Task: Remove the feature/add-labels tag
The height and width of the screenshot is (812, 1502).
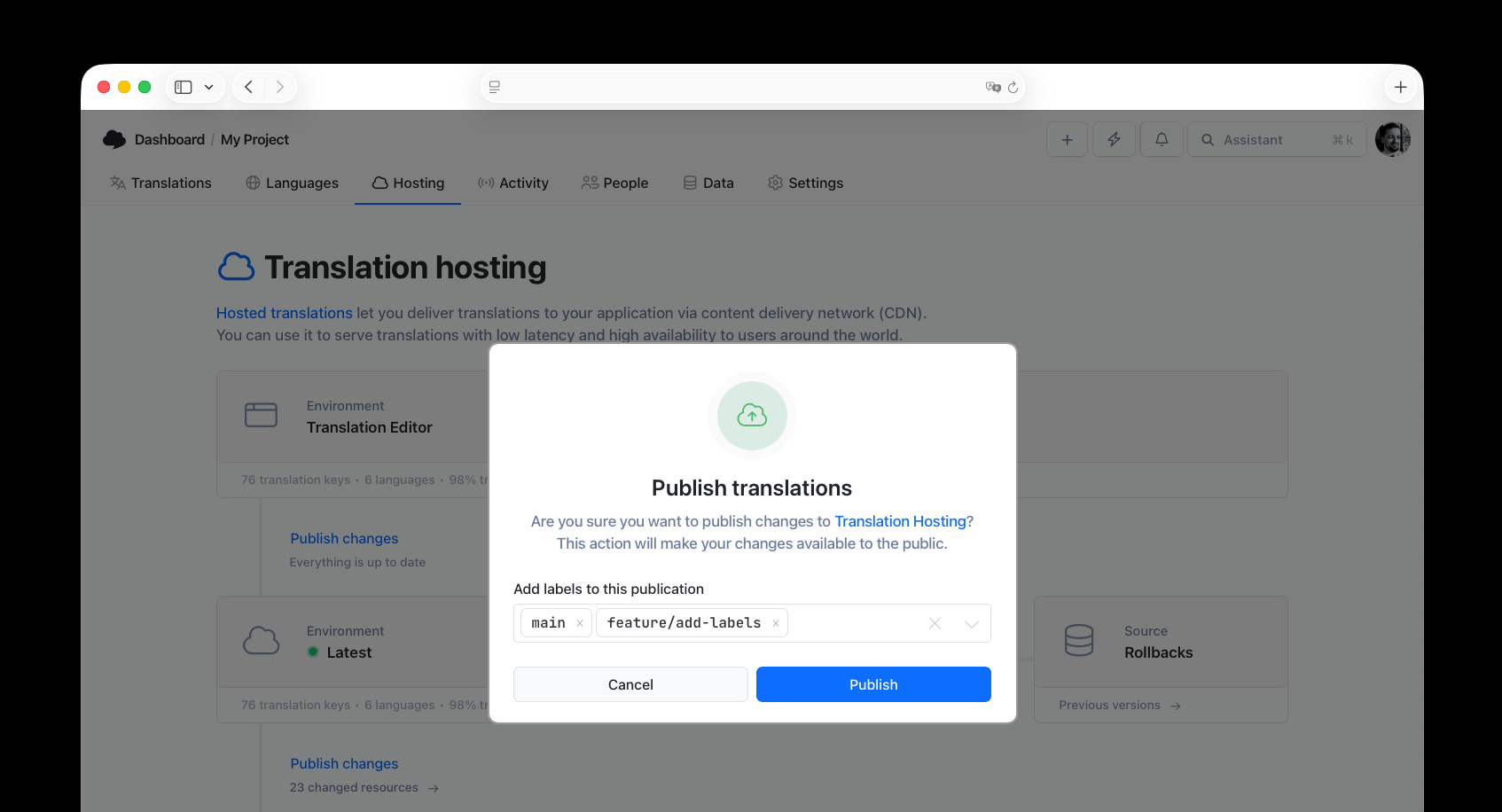Action: 776,623
